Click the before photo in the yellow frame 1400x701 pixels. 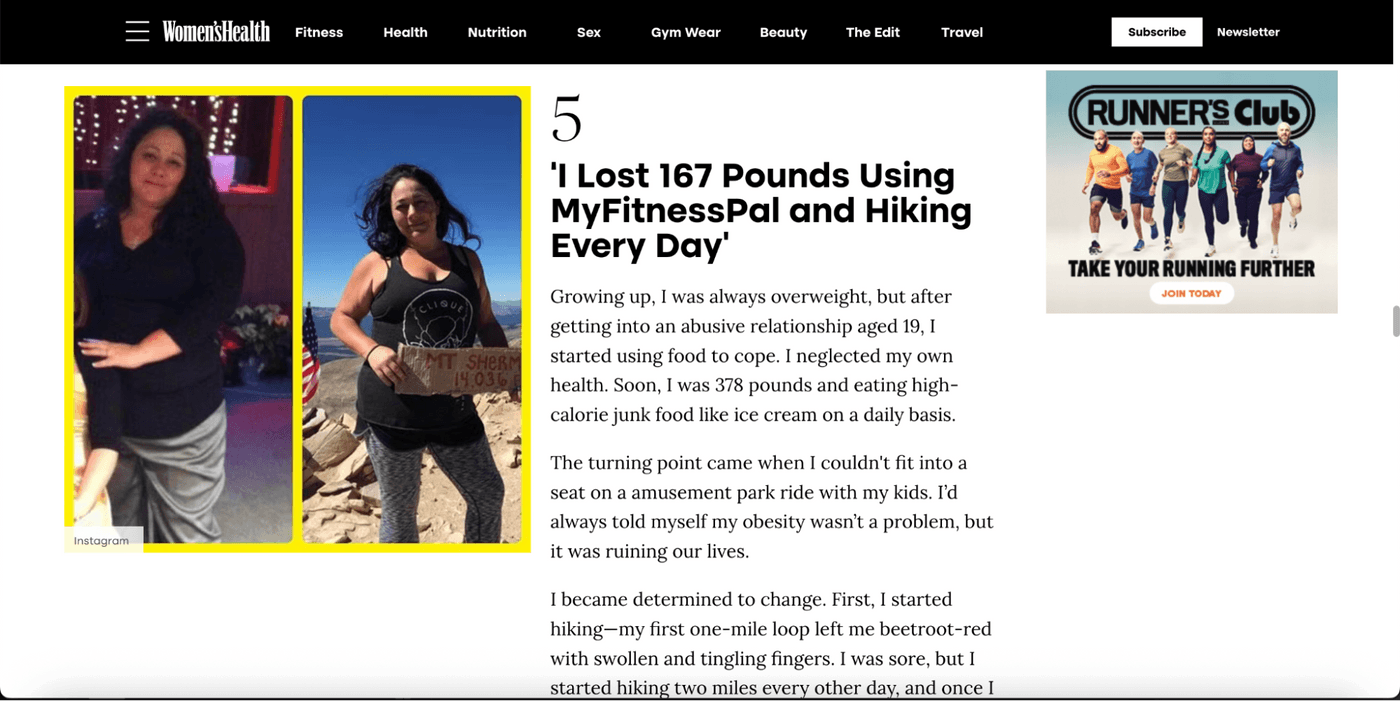coord(183,319)
